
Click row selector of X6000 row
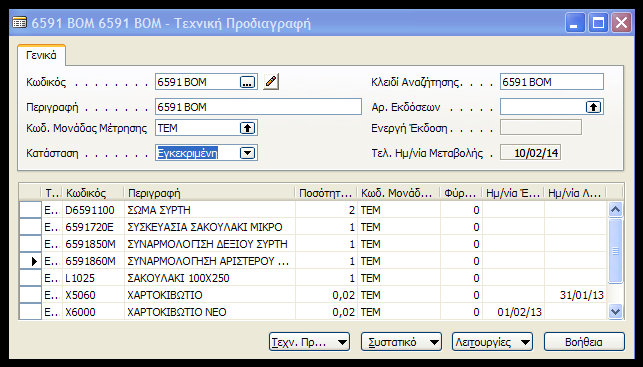point(30,312)
